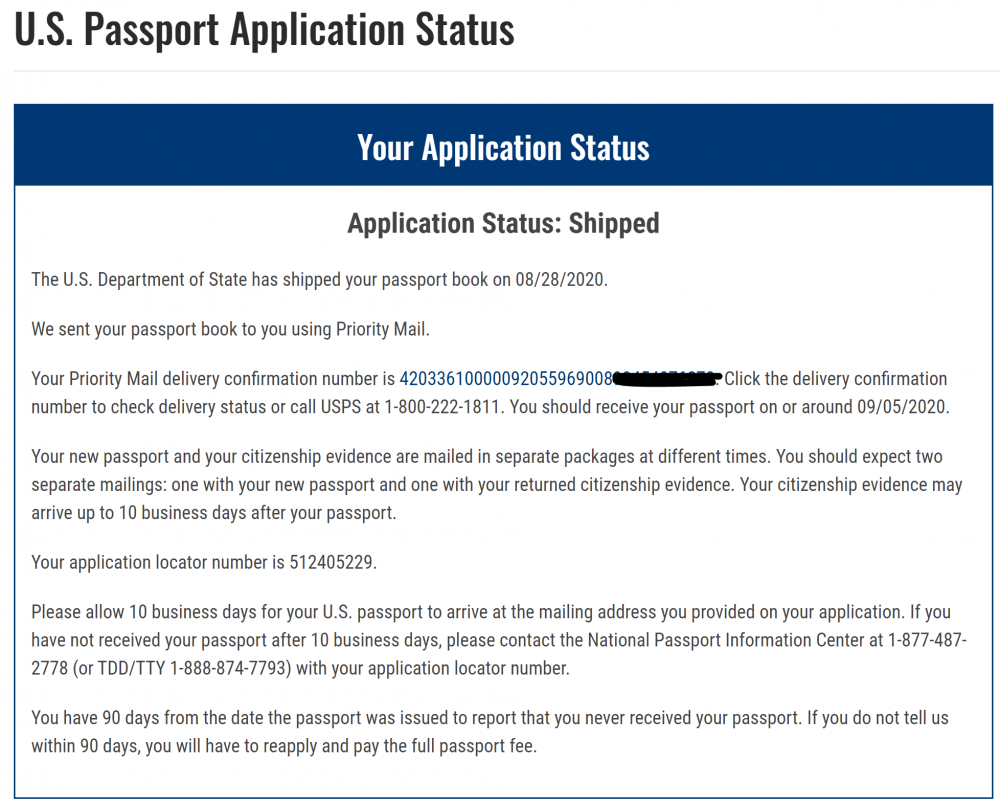Click the shipped date 08/28/2020

click(x=559, y=279)
